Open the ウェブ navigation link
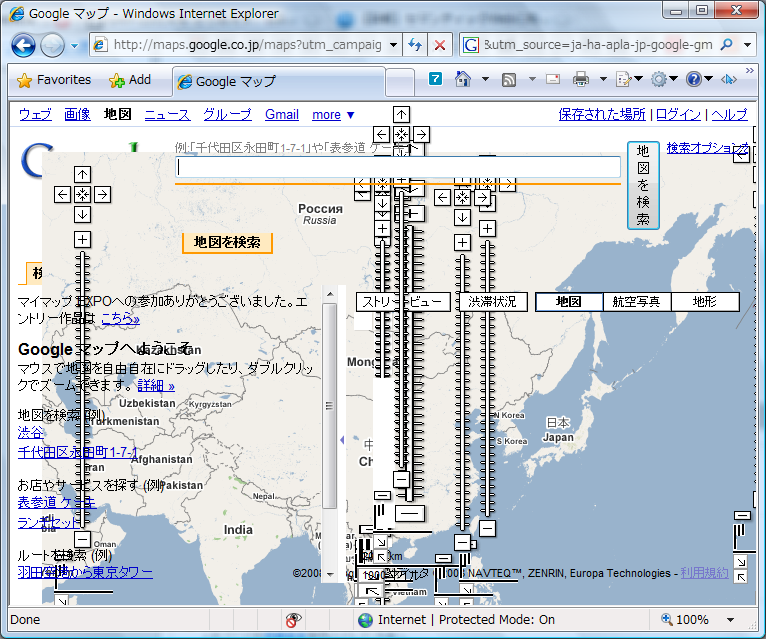Viewport: 766px width, 639px height. (35, 115)
